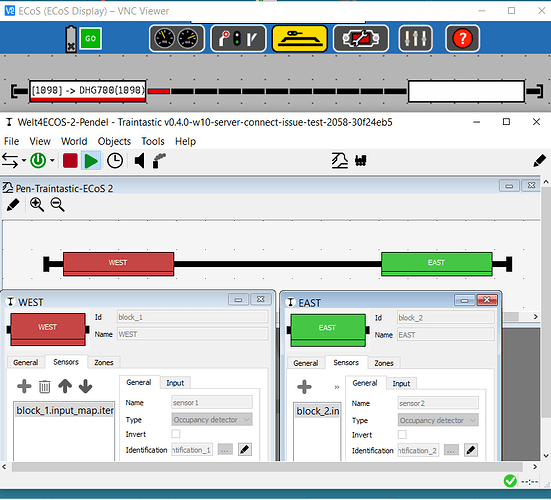The width and height of the screenshot is (551, 500).
Task: Switch to Zones tab in EAST window
Action: tap(384, 363)
